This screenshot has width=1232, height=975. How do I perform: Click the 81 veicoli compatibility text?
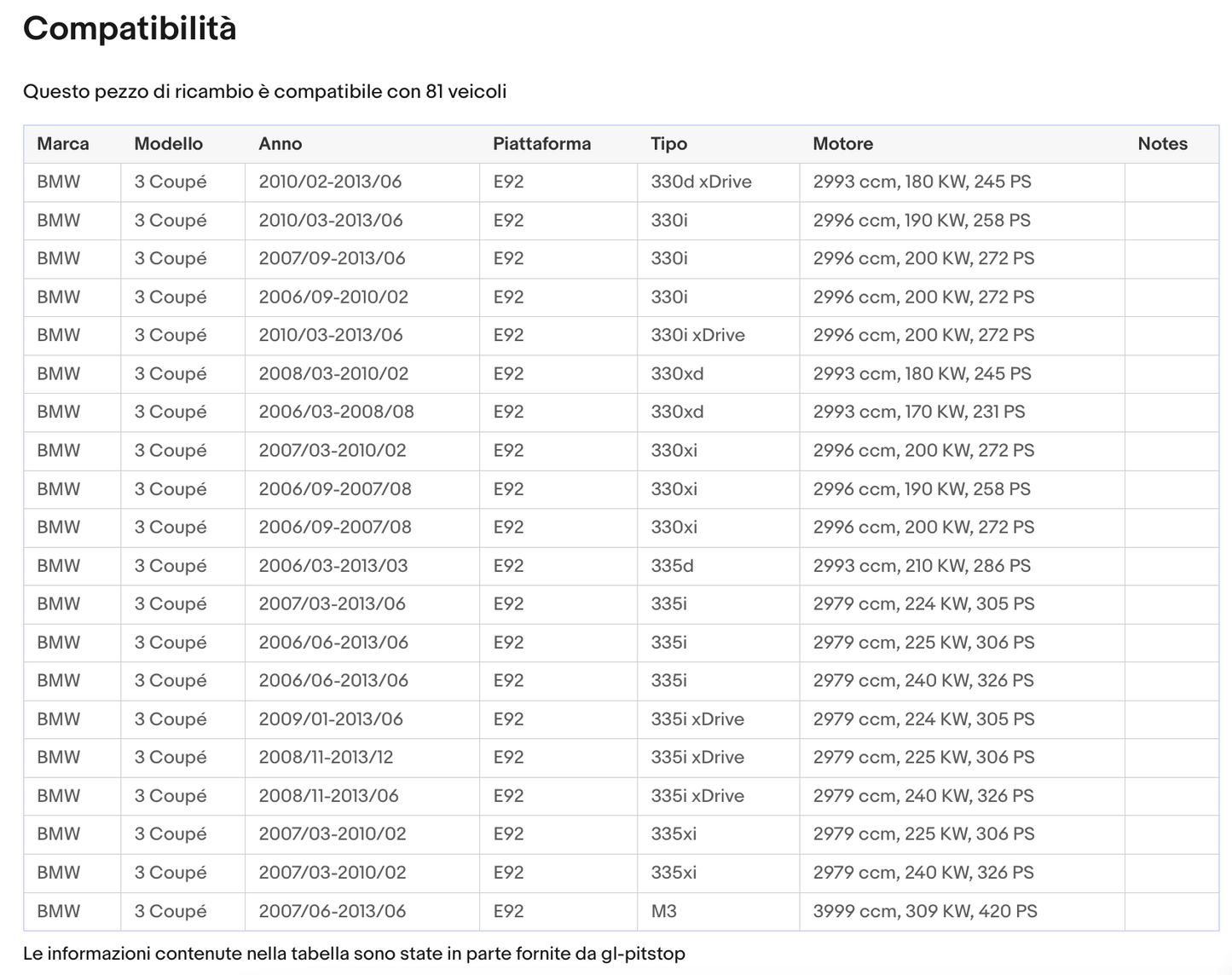point(466,91)
